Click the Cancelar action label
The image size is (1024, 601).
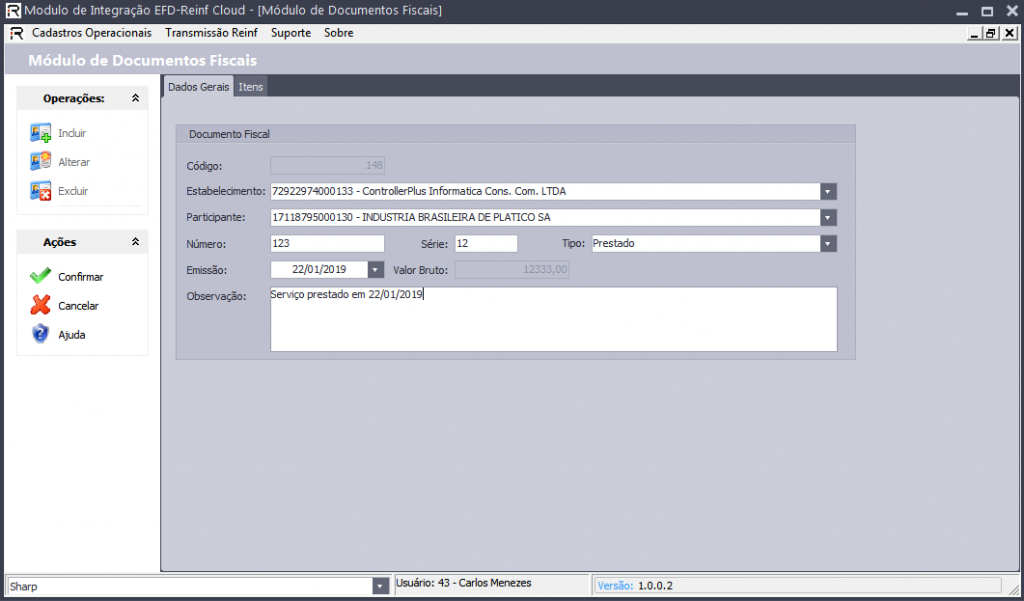(x=78, y=306)
